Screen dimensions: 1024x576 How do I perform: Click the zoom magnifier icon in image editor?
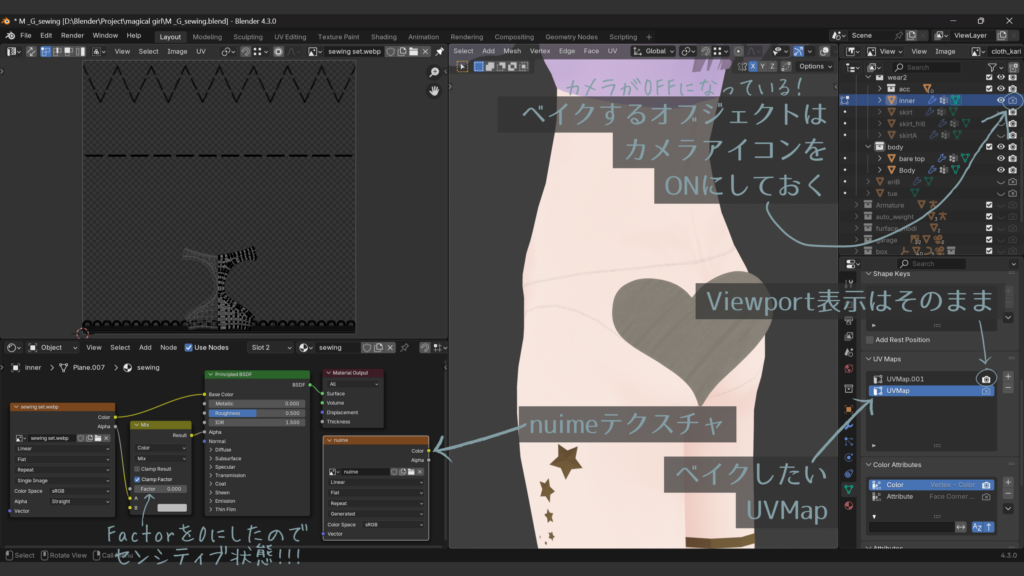435,72
